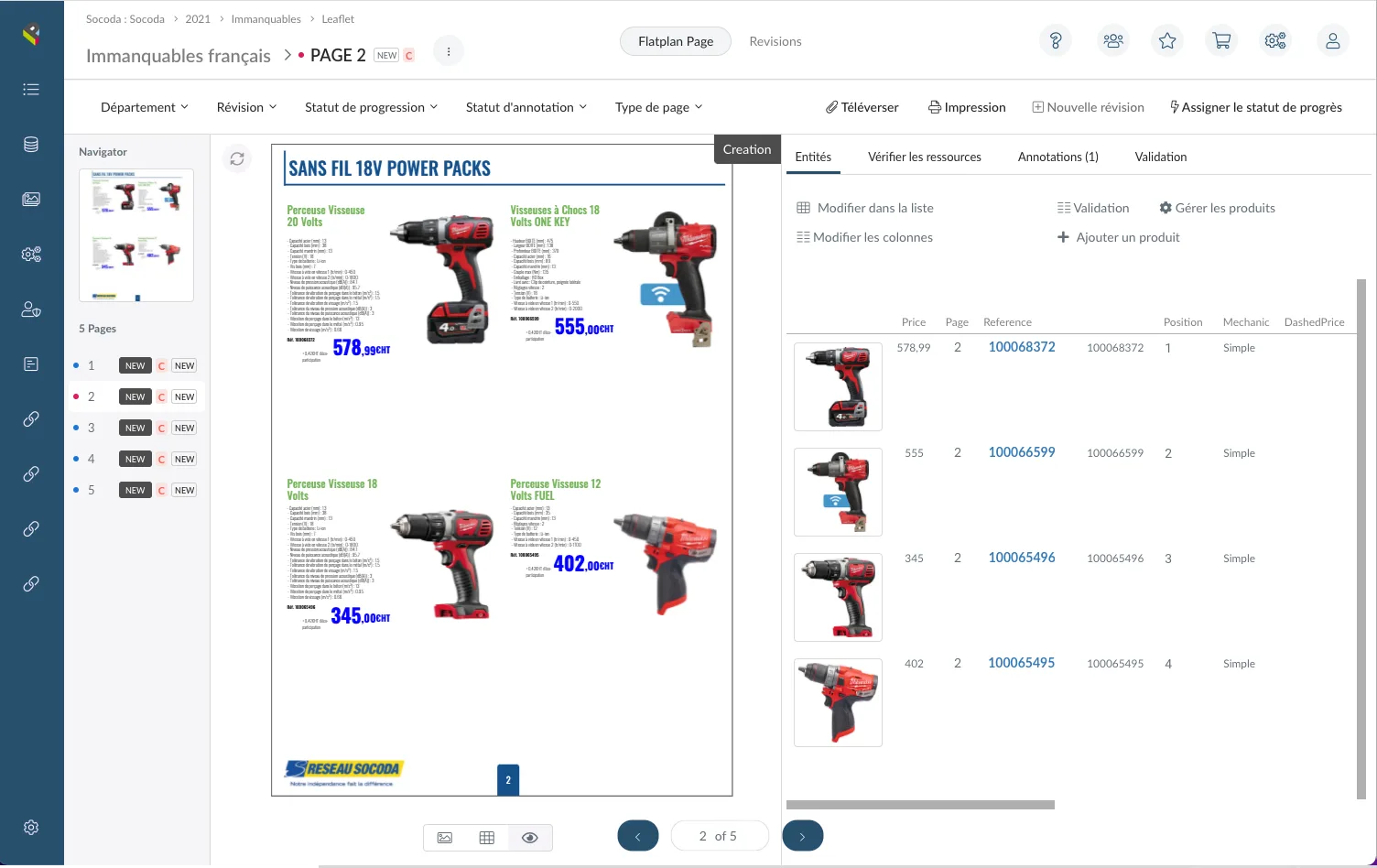Go to the next page arrow
The image size is (1377, 868).
(803, 836)
